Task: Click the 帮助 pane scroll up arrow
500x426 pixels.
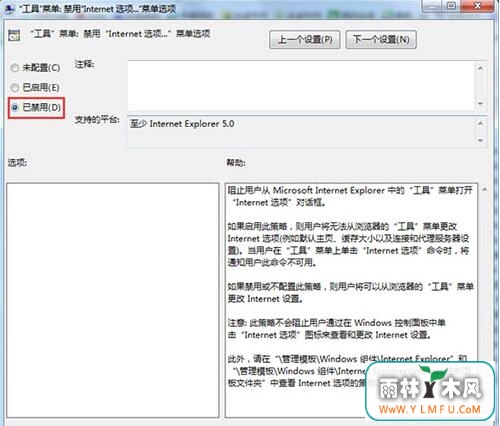Action: click(485, 189)
